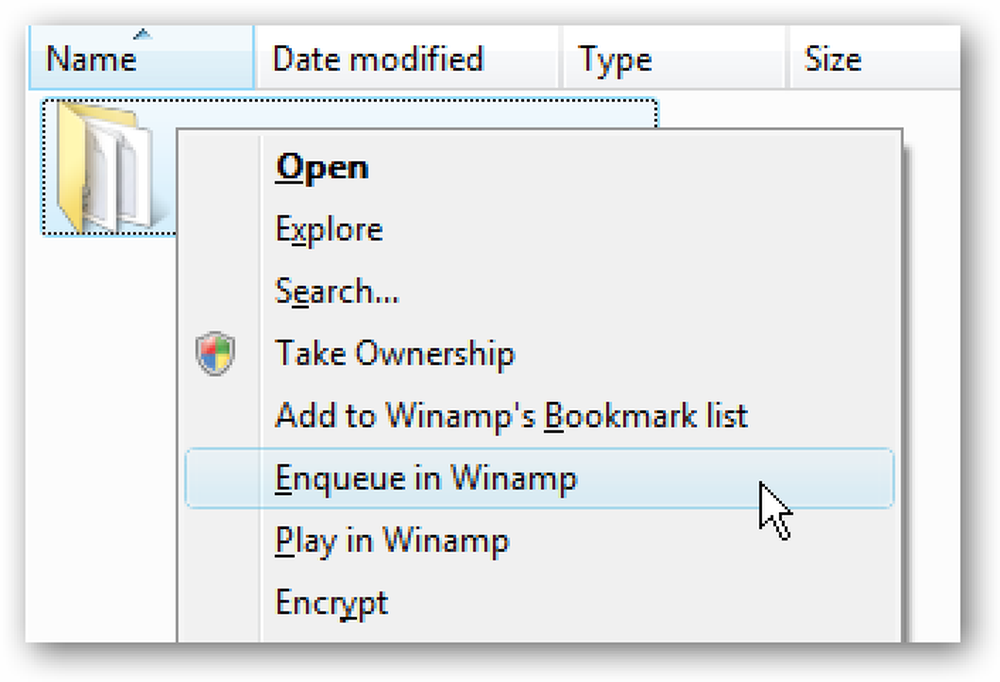Image resolution: width=1000 pixels, height=682 pixels.
Task: Add folder to Winamp's Bookmark list
Action: click(x=539, y=415)
